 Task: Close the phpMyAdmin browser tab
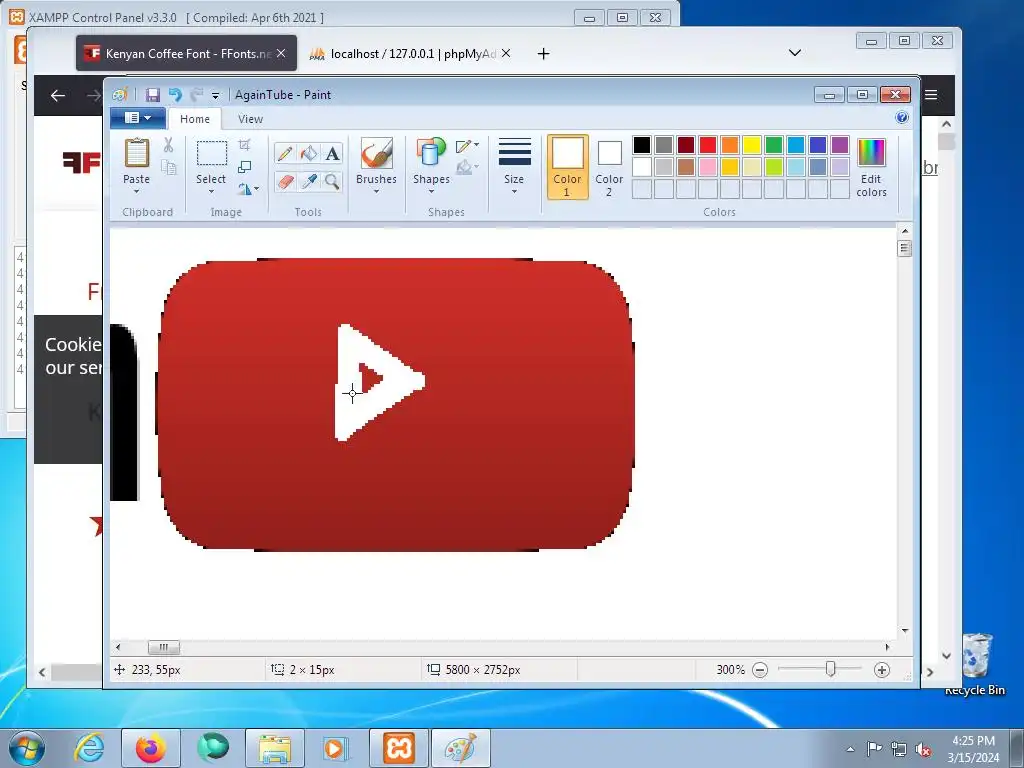(x=506, y=54)
